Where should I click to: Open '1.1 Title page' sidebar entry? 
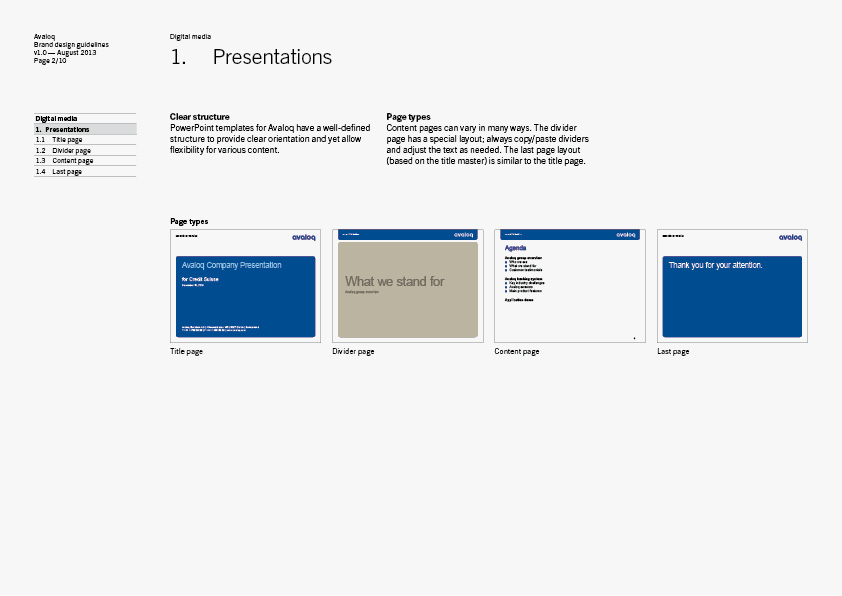(85, 140)
